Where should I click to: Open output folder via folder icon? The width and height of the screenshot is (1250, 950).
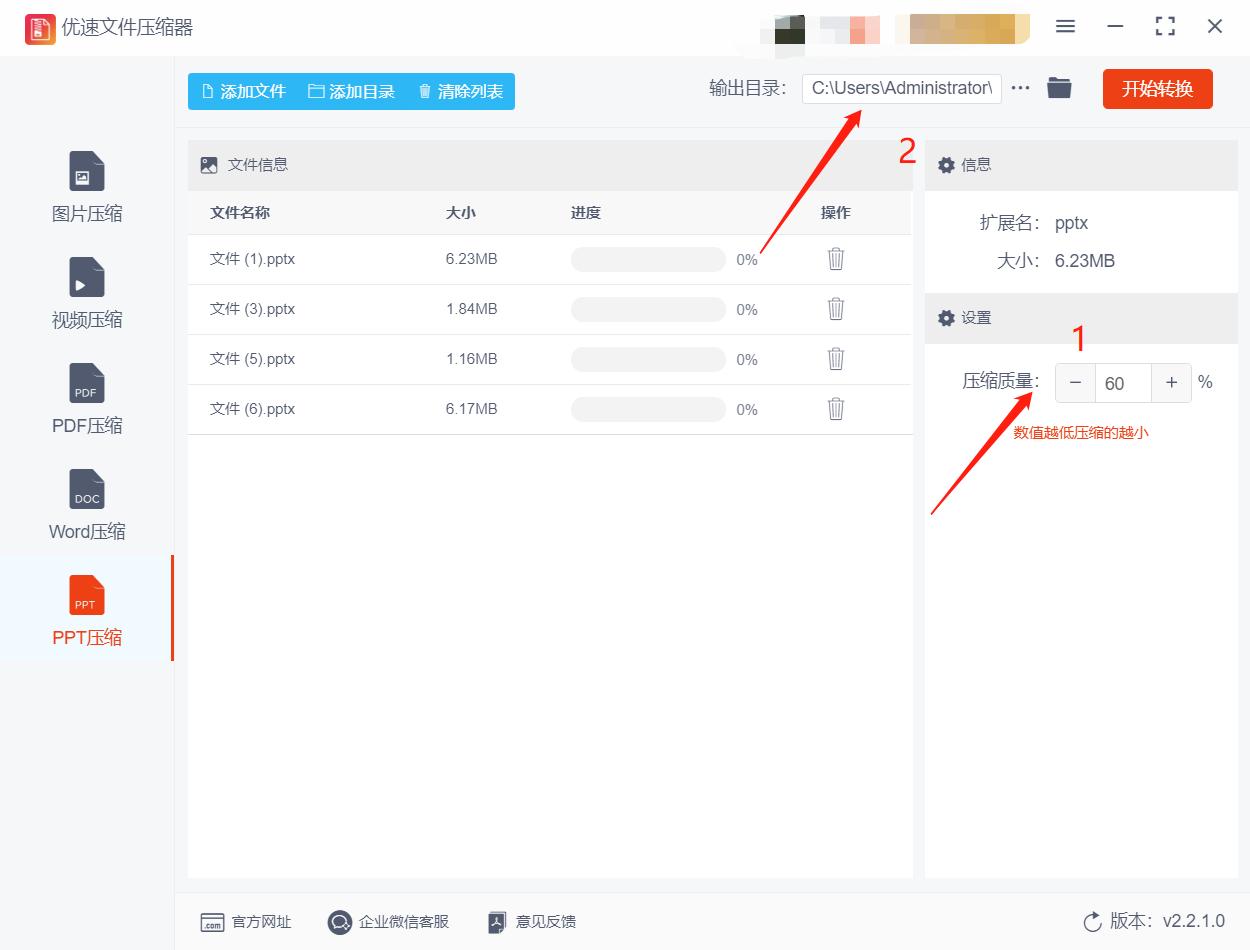pyautogui.click(x=1059, y=87)
